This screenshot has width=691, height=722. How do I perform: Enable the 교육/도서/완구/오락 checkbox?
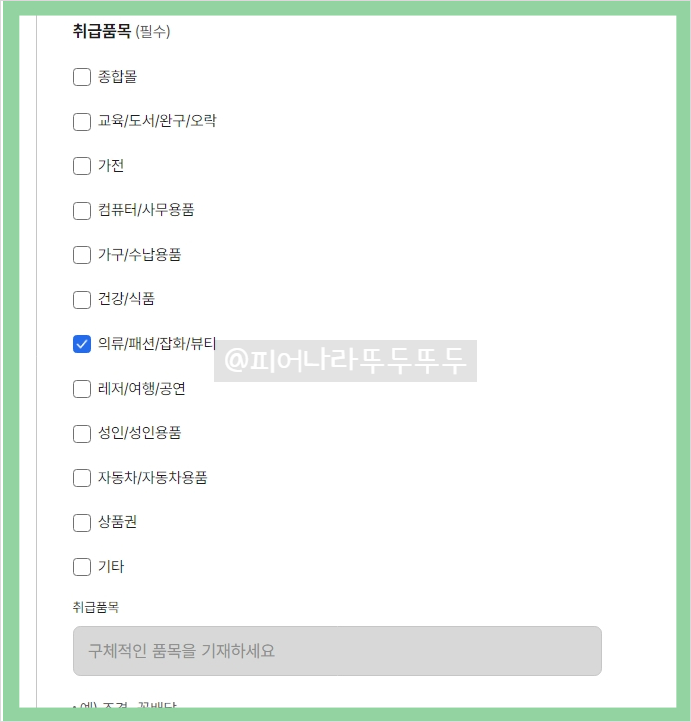point(82,122)
